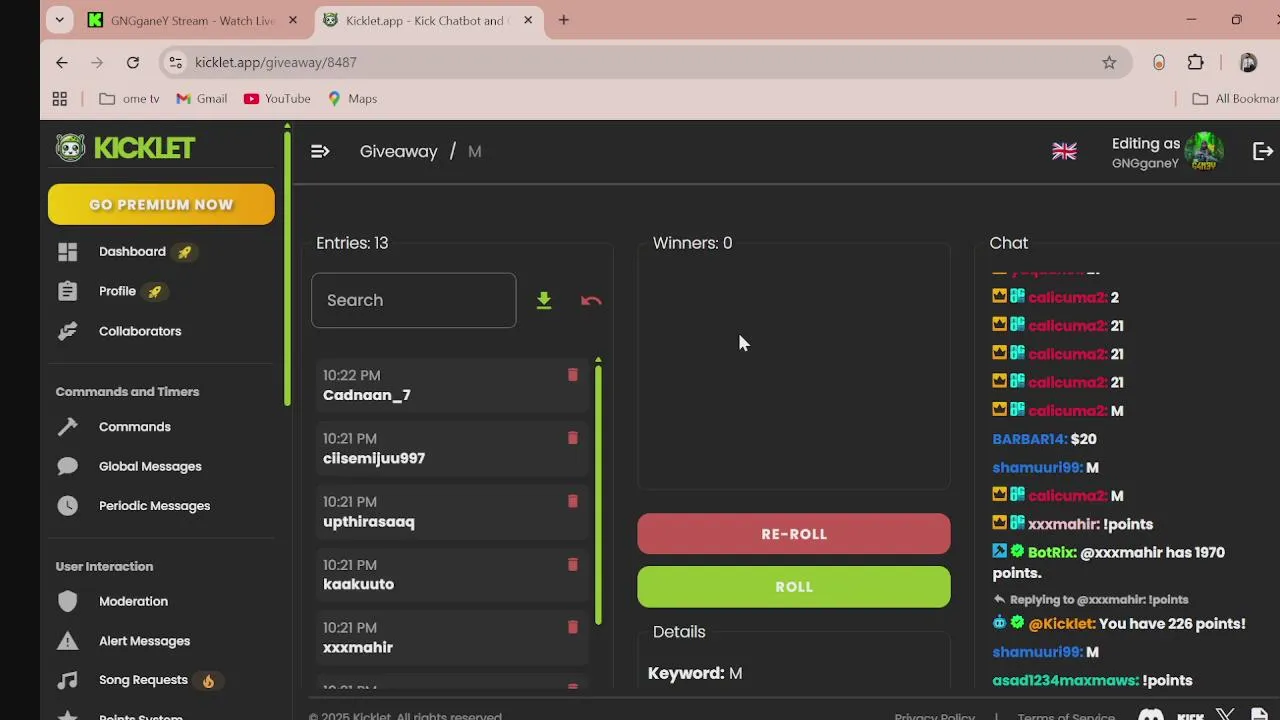Reload the page
This screenshot has width=1280, height=720.
coord(133,62)
